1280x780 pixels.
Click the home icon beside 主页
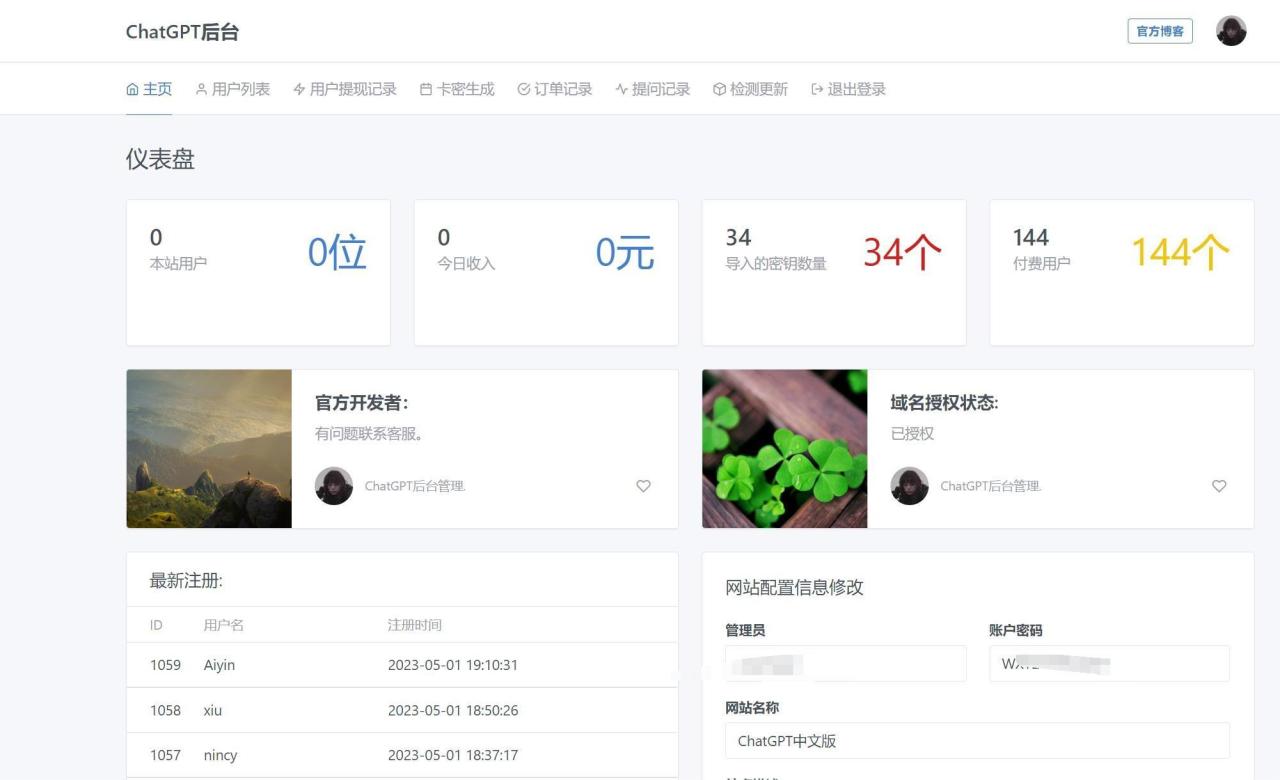[x=133, y=90]
